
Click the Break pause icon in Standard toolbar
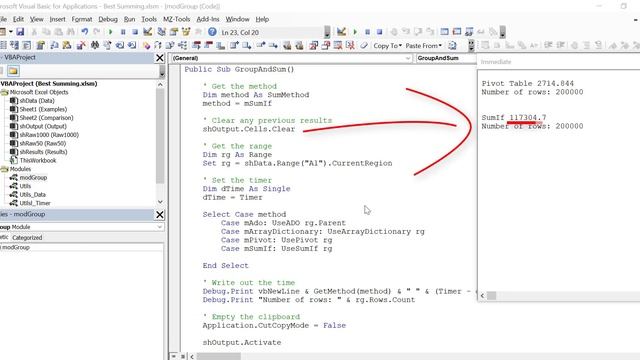[123, 32]
